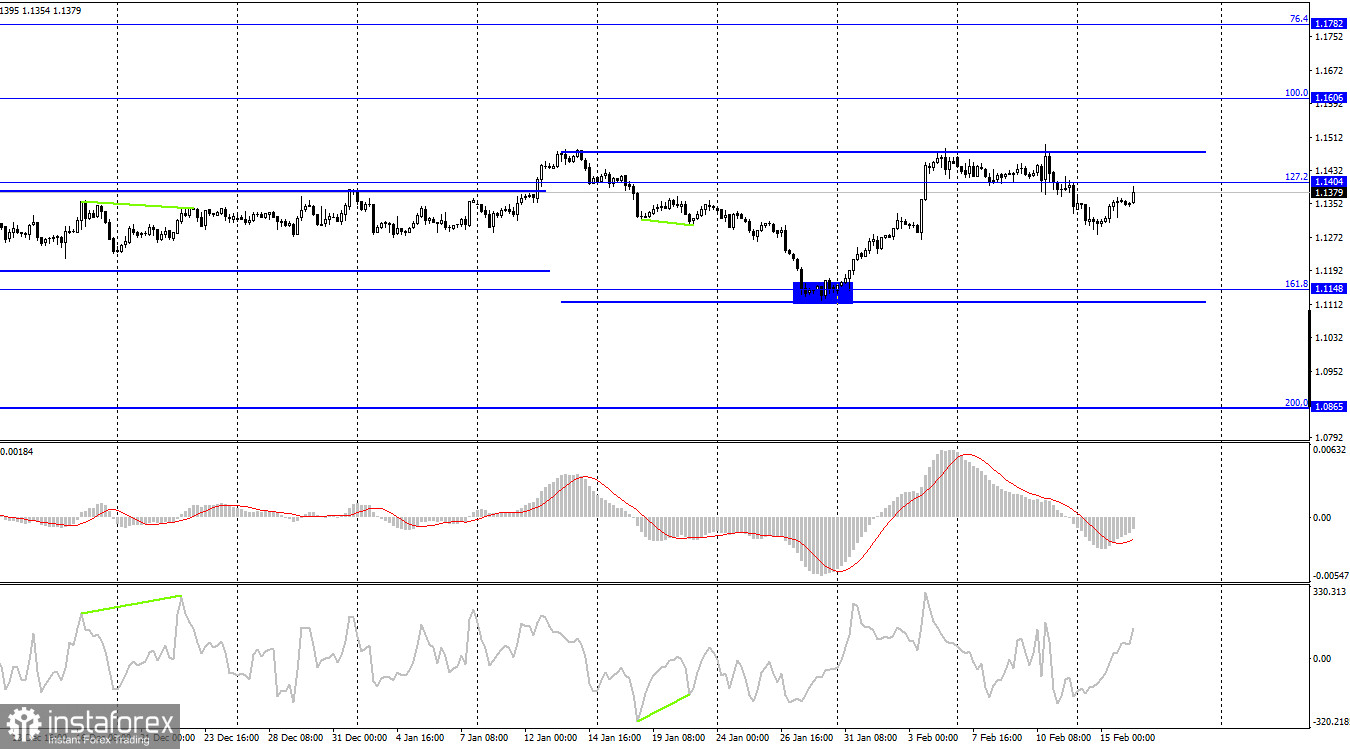The image size is (1350, 749).
Task: Click the OHLC readout ending in 1.1379
Action: point(41,11)
